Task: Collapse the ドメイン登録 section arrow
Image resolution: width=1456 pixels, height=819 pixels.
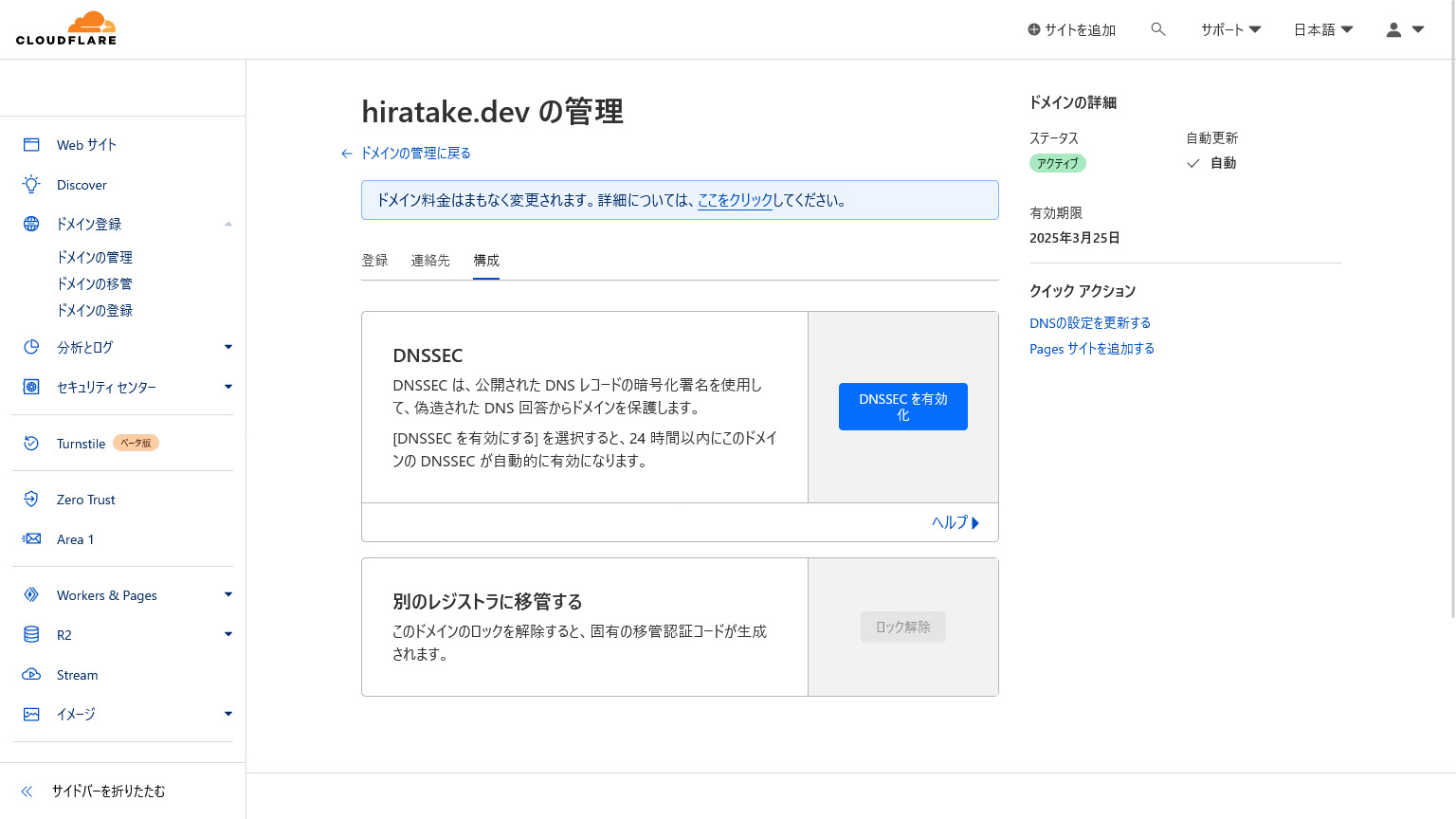Action: pos(228,224)
